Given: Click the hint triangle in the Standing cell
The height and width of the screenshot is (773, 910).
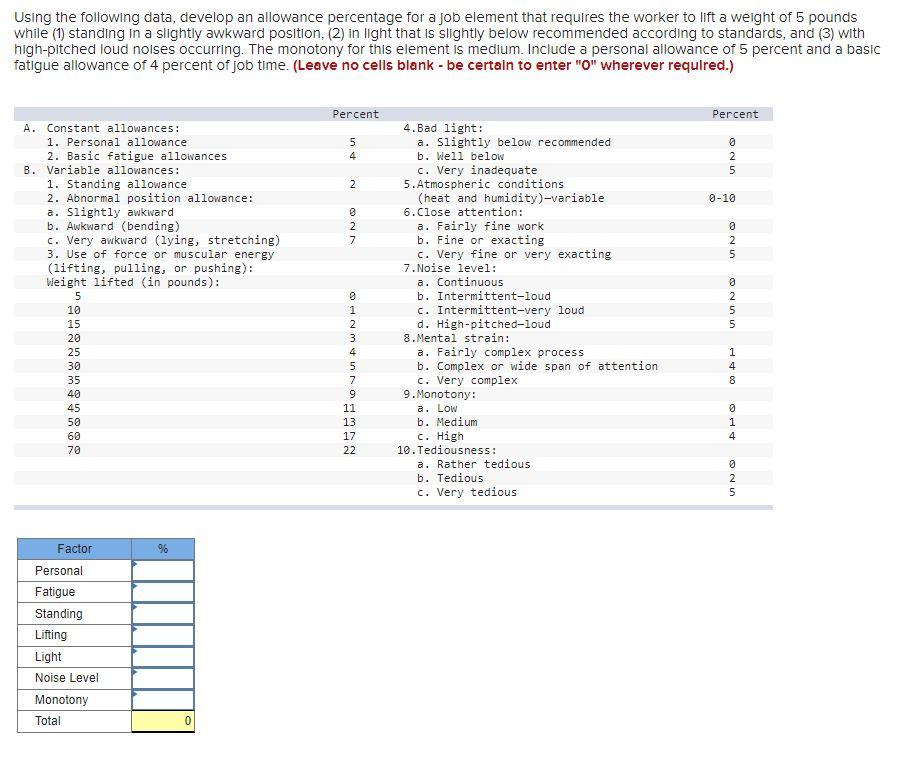Looking at the screenshot, I should 135,609.
